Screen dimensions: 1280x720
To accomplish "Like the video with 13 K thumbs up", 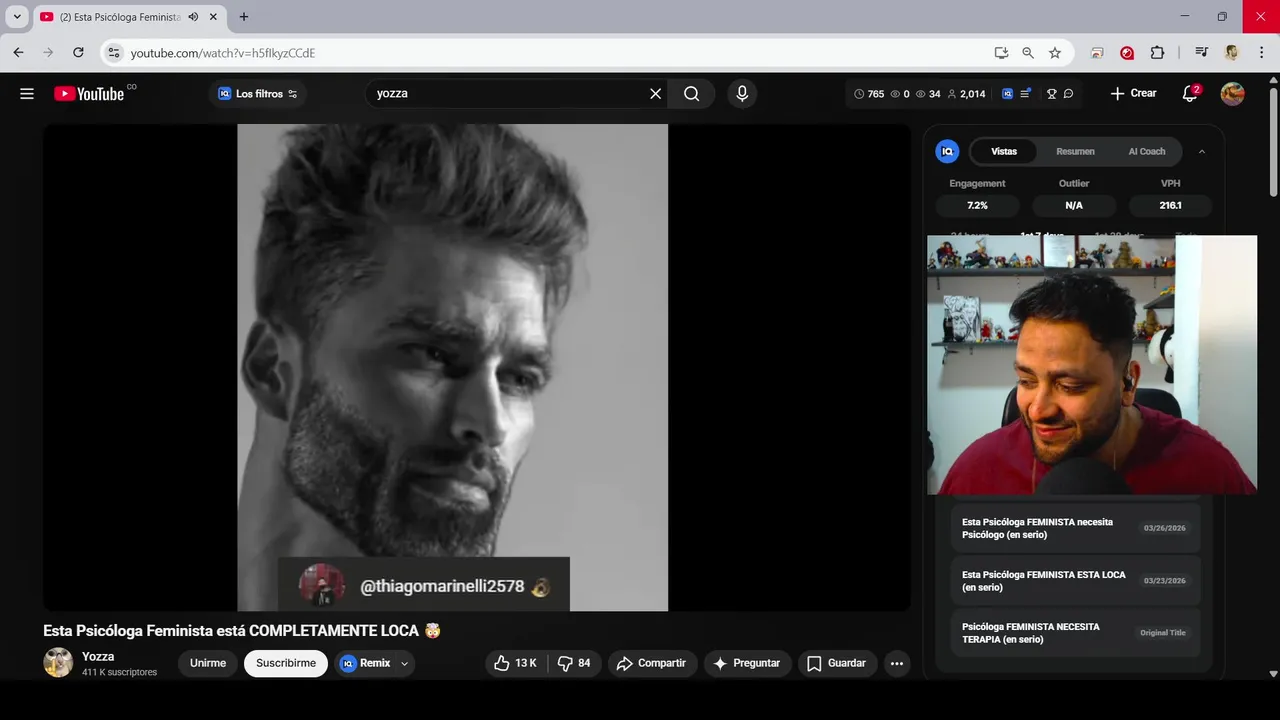I will (514, 663).
